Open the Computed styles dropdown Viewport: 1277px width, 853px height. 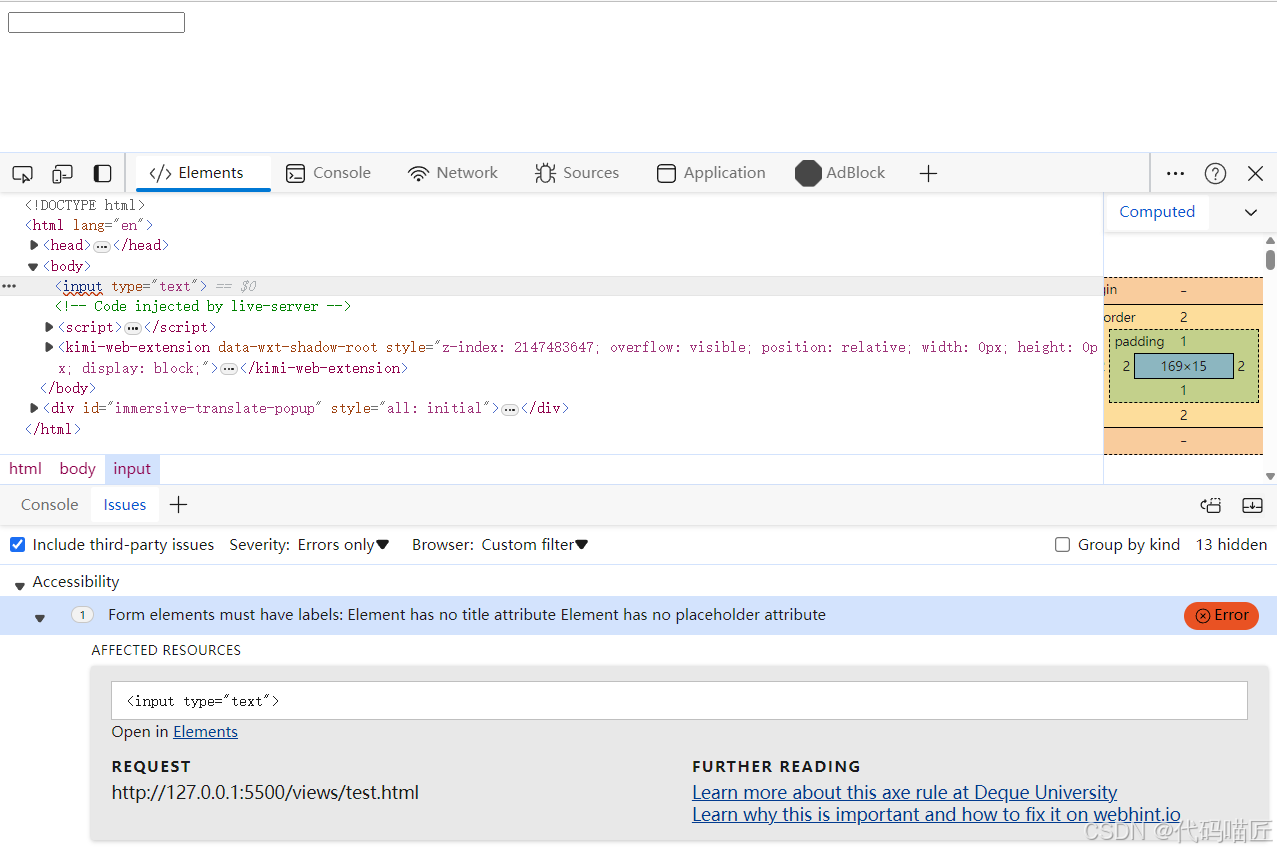click(x=1251, y=212)
